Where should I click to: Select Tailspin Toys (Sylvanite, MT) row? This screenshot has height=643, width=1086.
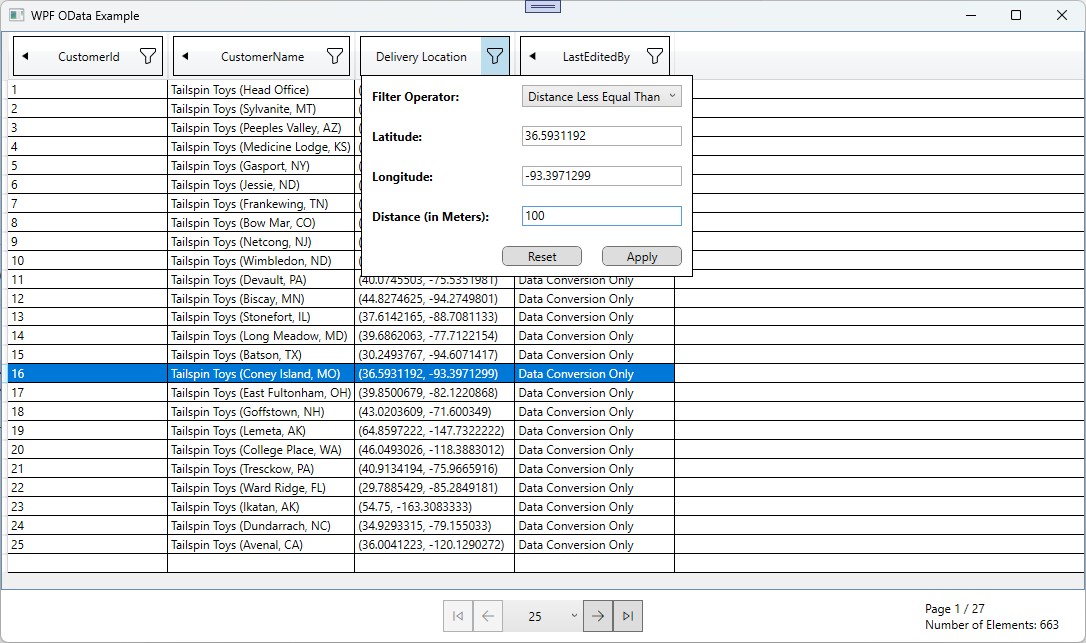[243, 109]
